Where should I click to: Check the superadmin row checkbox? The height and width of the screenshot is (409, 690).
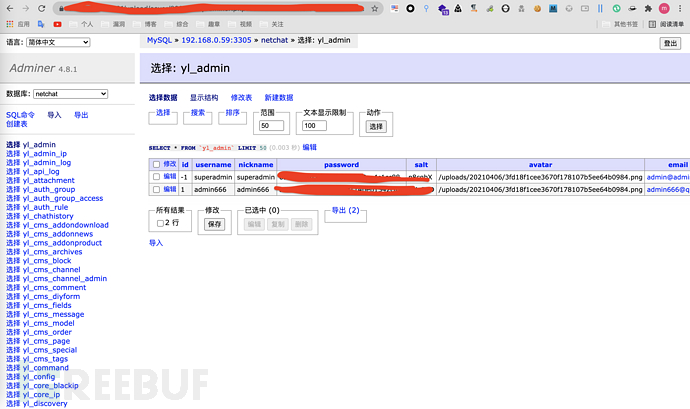[156, 177]
